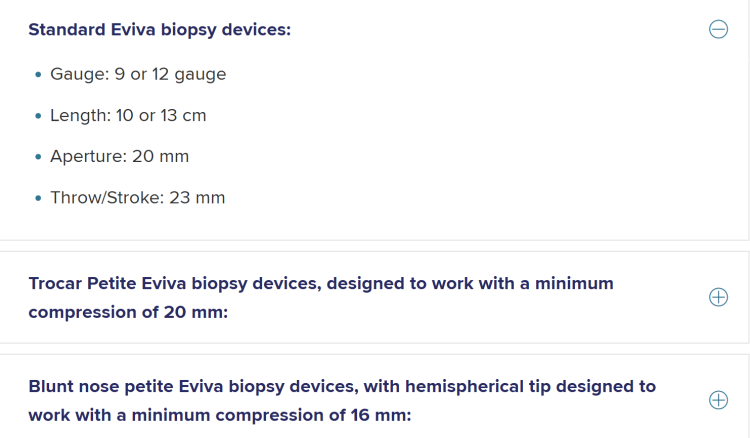Click 'work with a minimum compression of 16 mm:'

point(220,415)
